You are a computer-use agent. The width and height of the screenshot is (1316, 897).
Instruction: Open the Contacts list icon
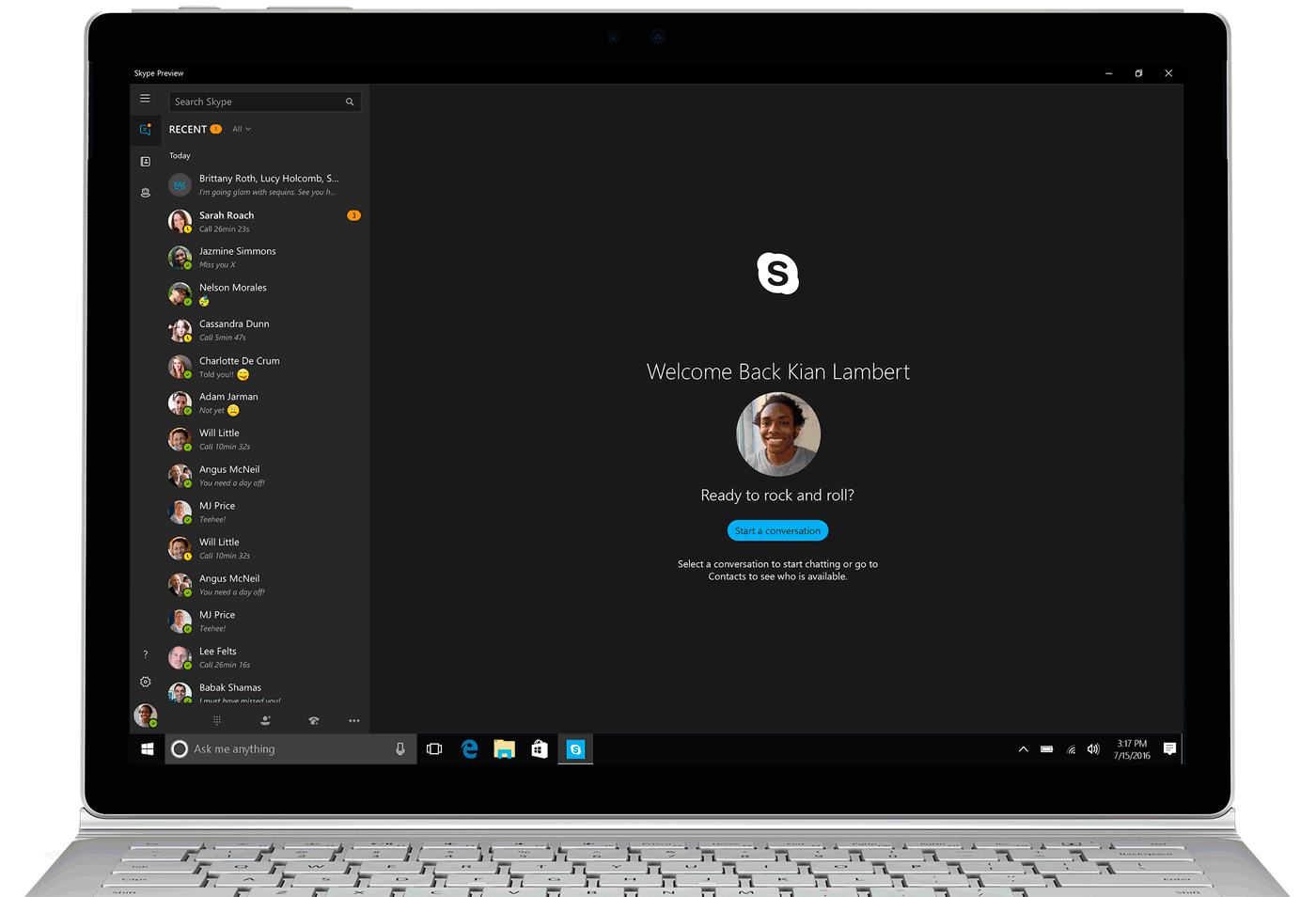[145, 162]
